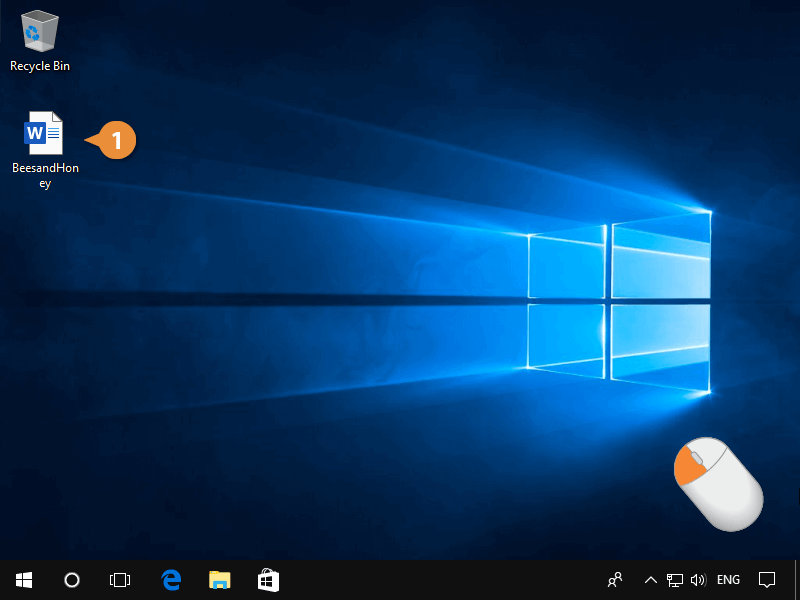Select the BeesandHoney Word document icon
Image resolution: width=800 pixels, height=600 pixels.
coord(44,134)
